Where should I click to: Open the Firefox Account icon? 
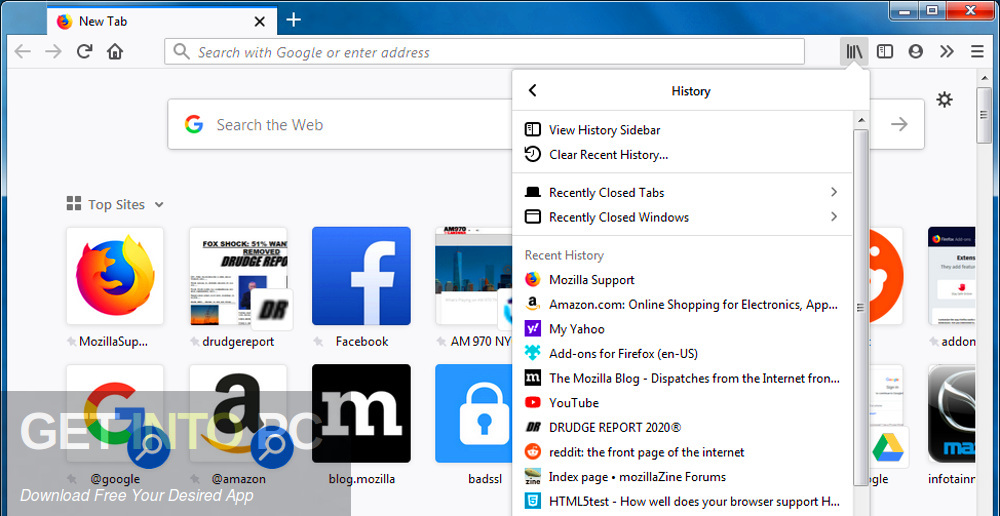tap(916, 52)
